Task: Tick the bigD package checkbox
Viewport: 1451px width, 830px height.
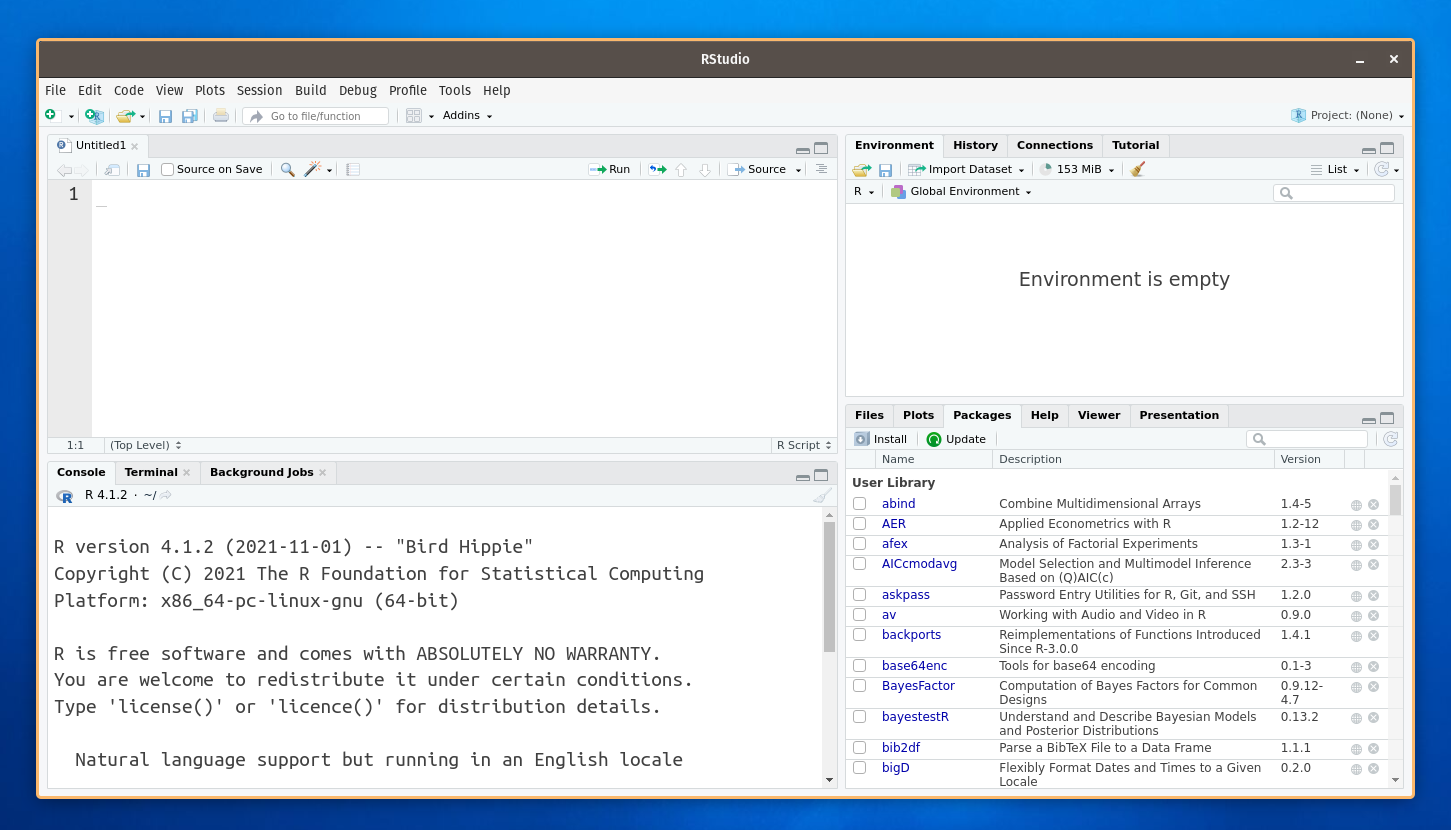Action: [859, 768]
